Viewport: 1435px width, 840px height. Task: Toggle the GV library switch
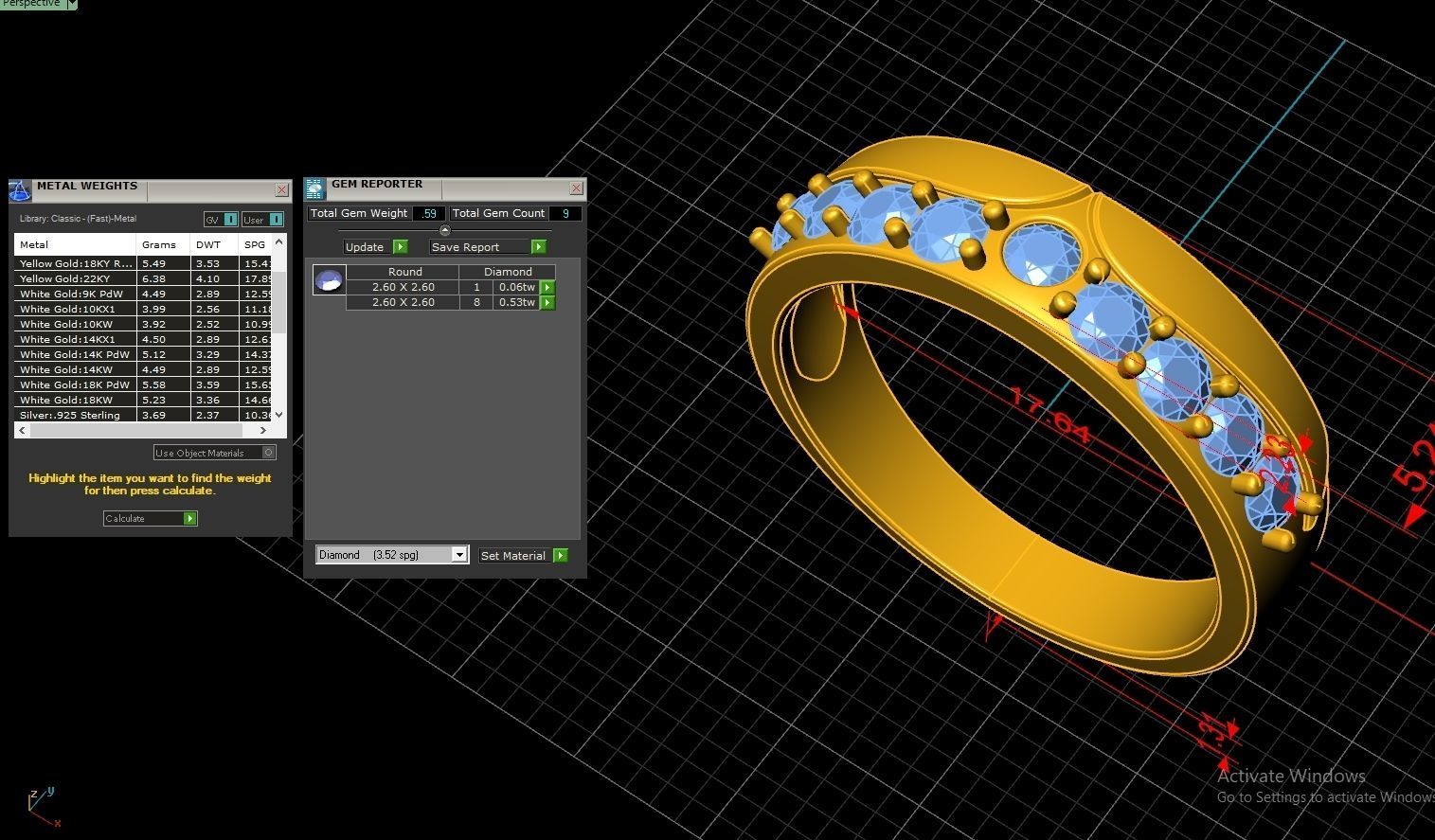click(x=221, y=219)
